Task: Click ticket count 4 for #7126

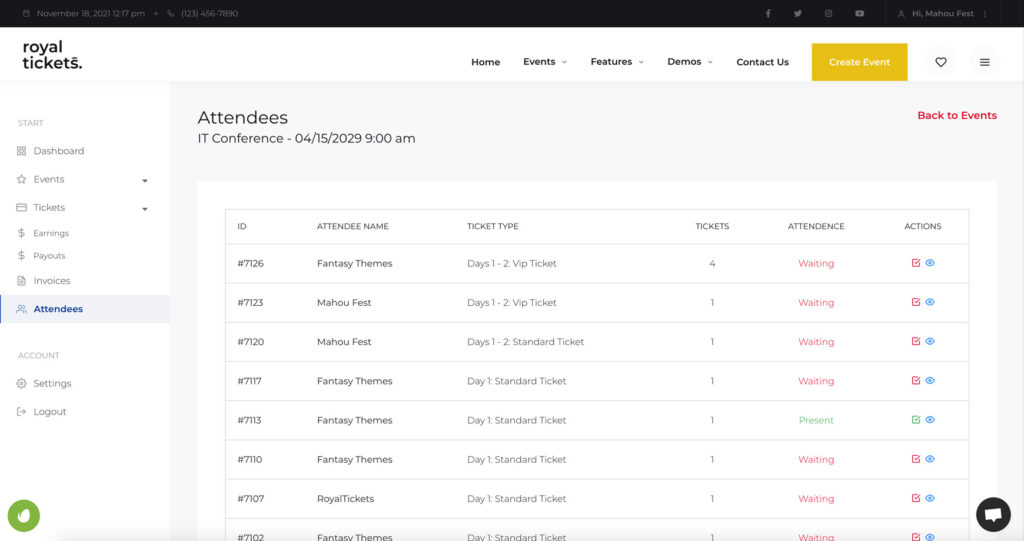Action: pyautogui.click(x=712, y=263)
